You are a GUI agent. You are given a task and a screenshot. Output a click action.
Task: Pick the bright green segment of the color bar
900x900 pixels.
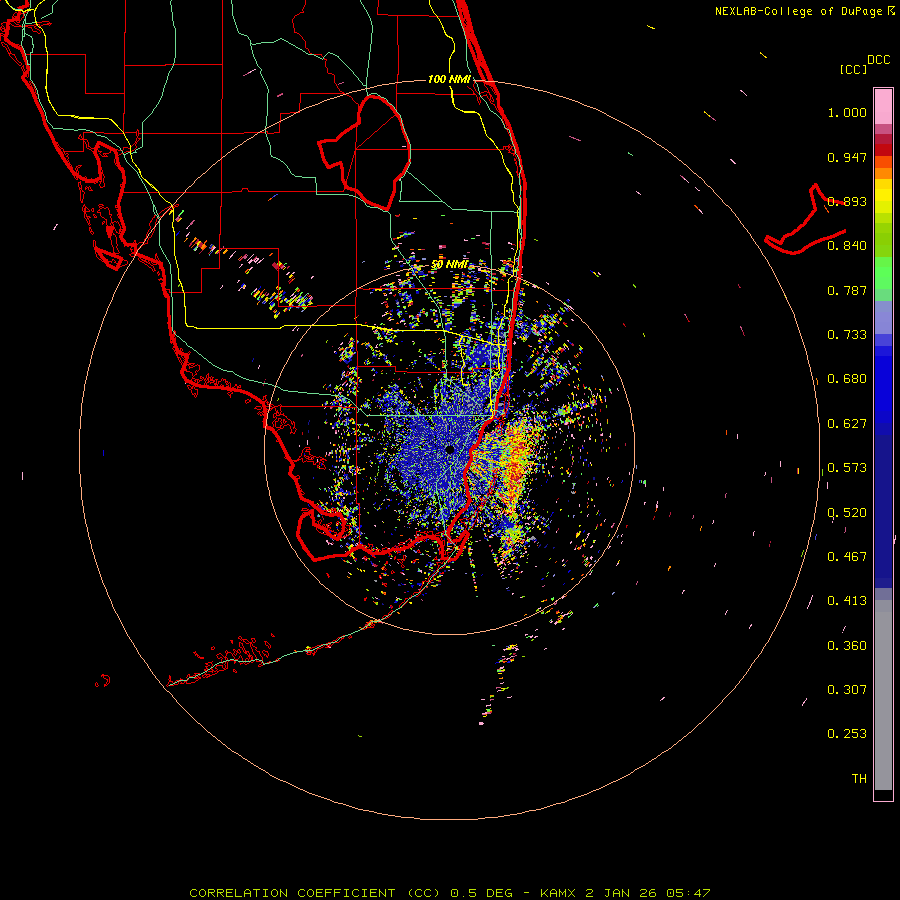[883, 273]
